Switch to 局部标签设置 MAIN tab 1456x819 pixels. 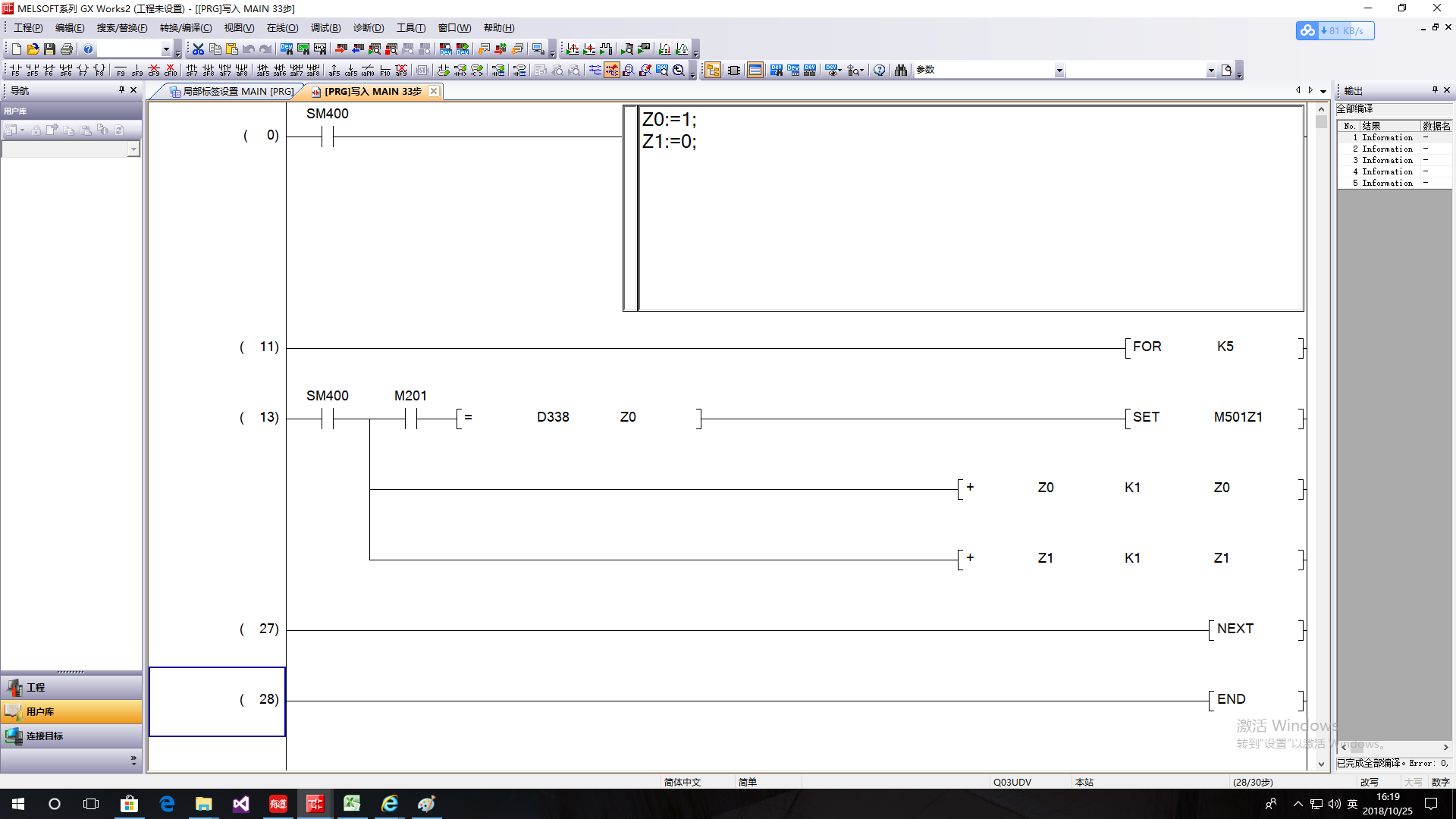pyautogui.click(x=231, y=92)
